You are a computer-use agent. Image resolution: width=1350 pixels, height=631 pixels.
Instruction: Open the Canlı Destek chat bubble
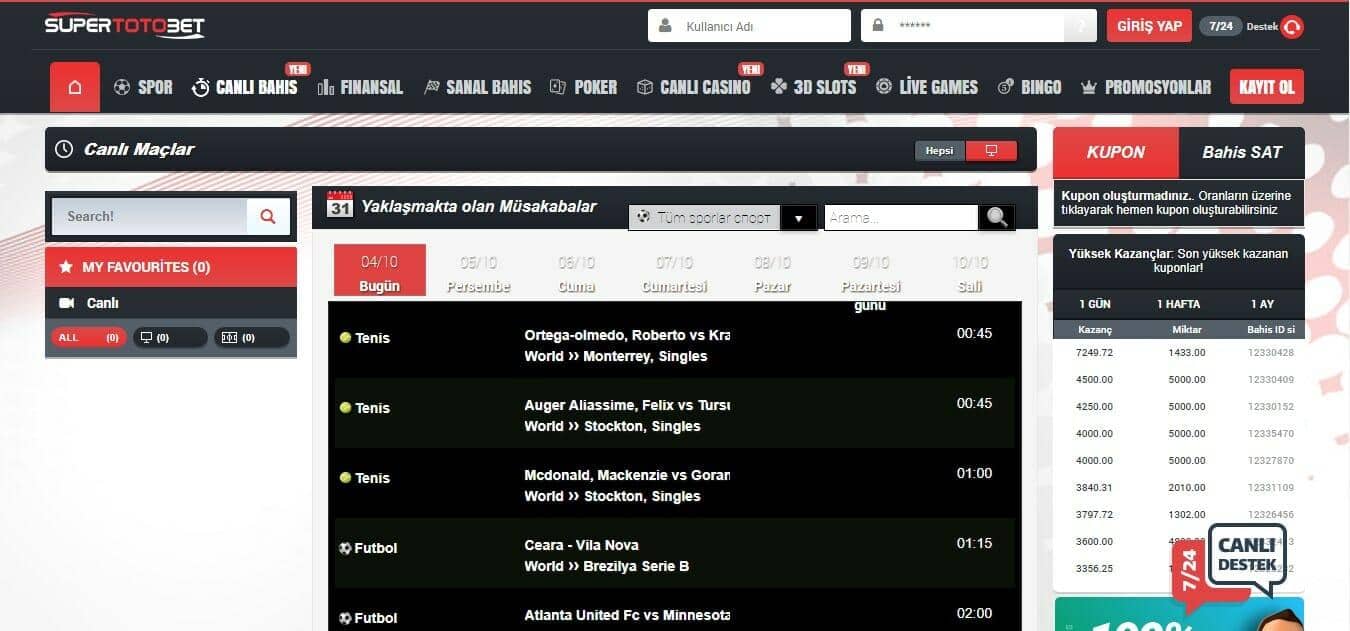tap(1246, 557)
